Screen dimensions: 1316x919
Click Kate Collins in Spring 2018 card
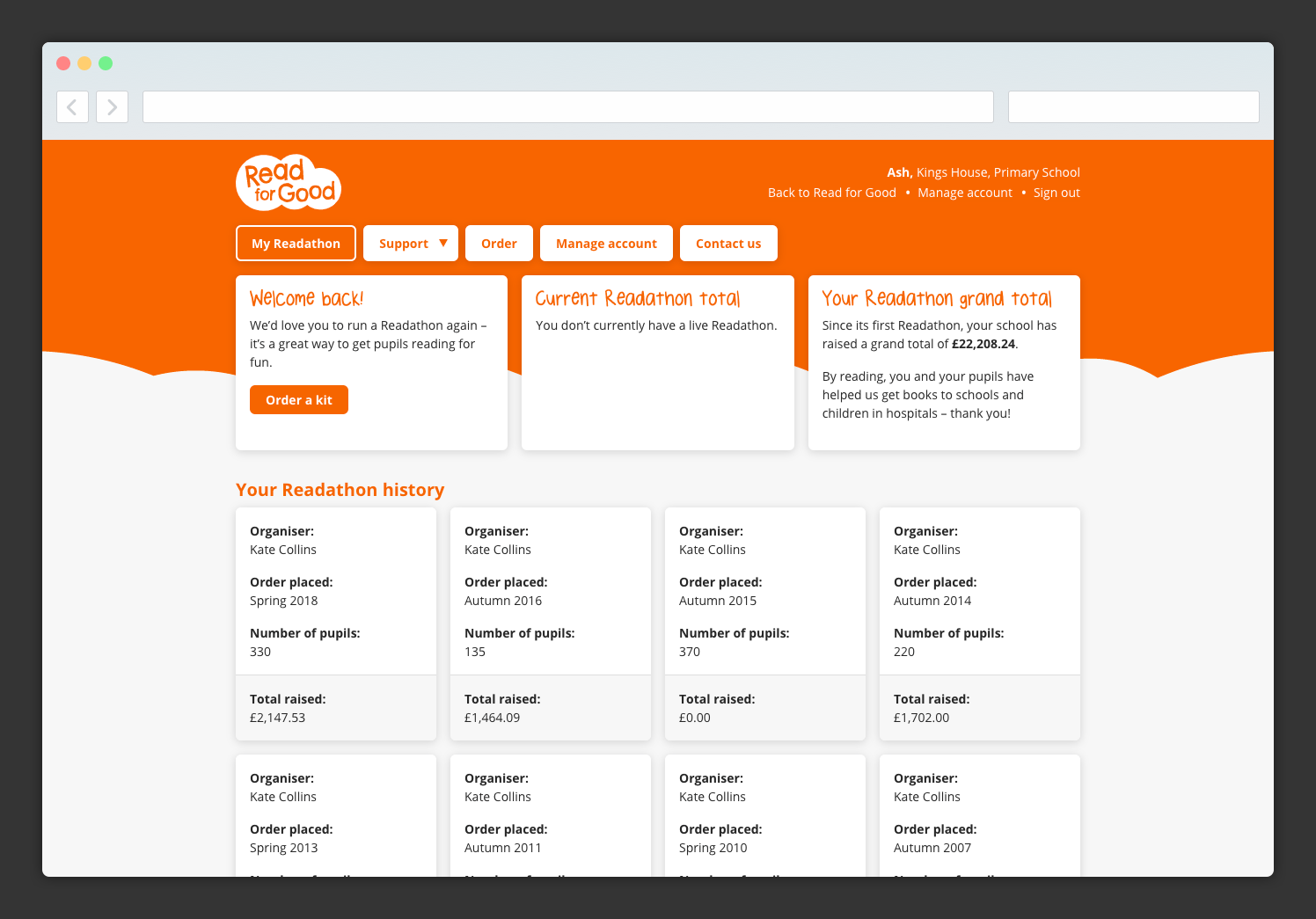[x=283, y=550]
